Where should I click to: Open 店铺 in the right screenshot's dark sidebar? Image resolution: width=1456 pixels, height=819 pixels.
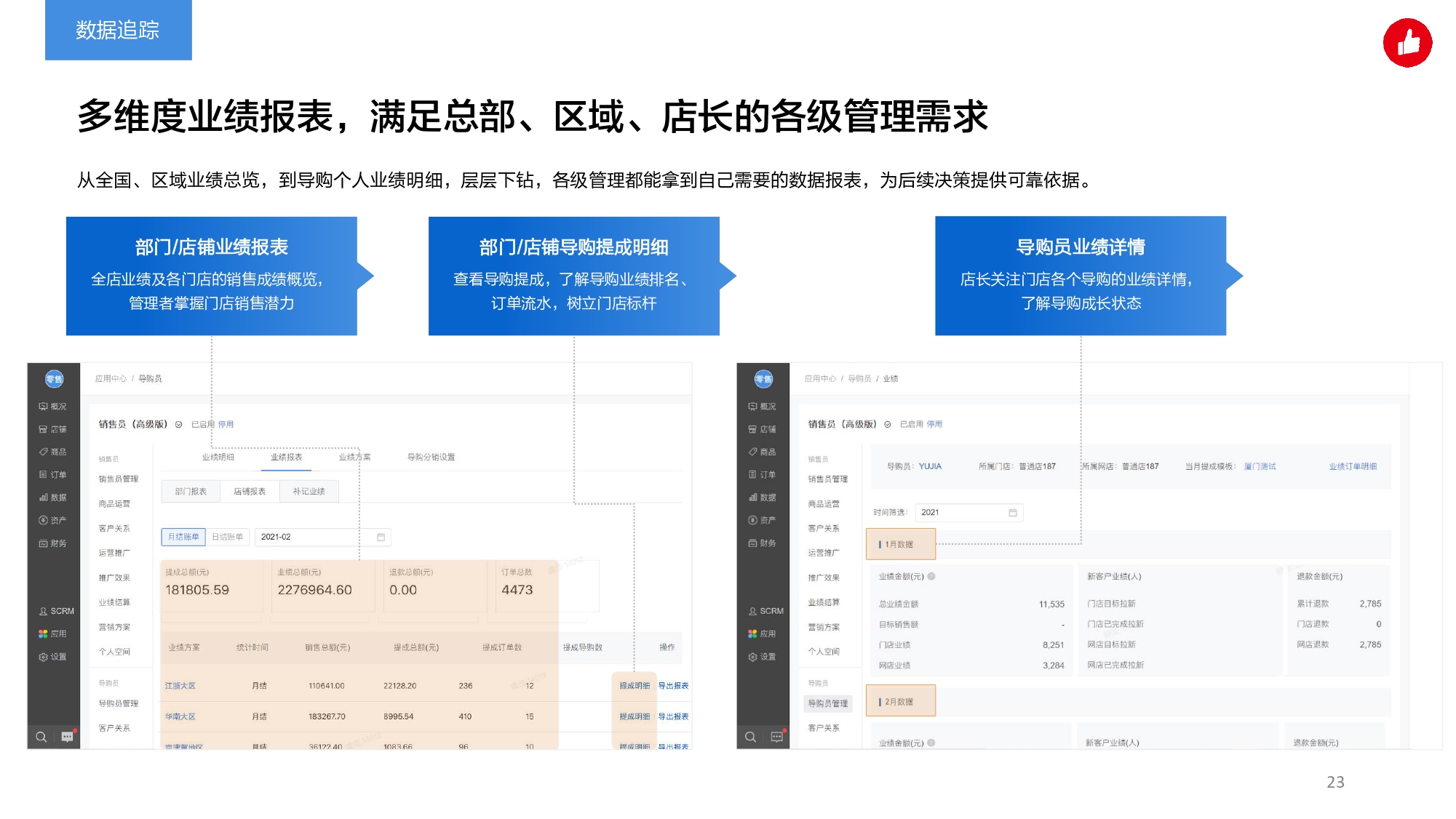coord(762,429)
